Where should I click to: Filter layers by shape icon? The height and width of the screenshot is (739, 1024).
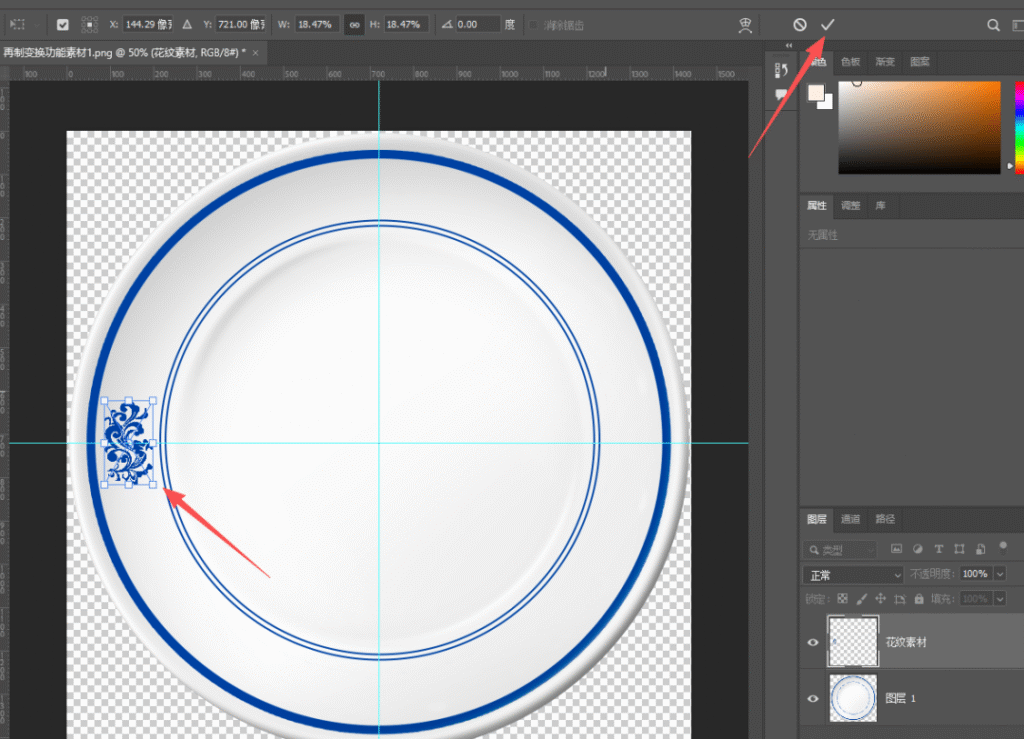(959, 549)
